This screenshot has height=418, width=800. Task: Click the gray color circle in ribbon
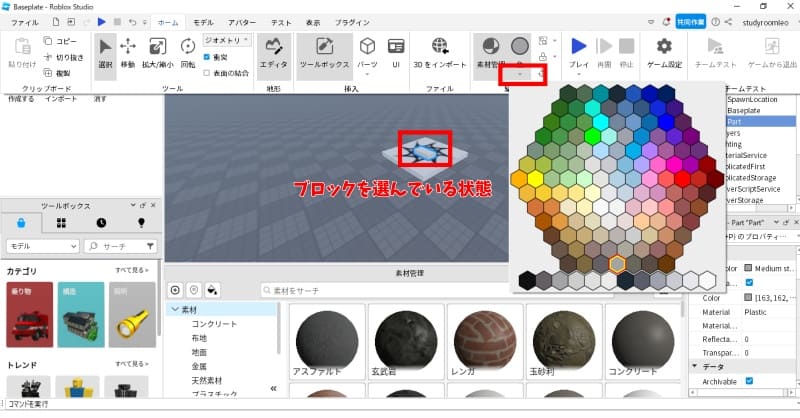pos(520,46)
